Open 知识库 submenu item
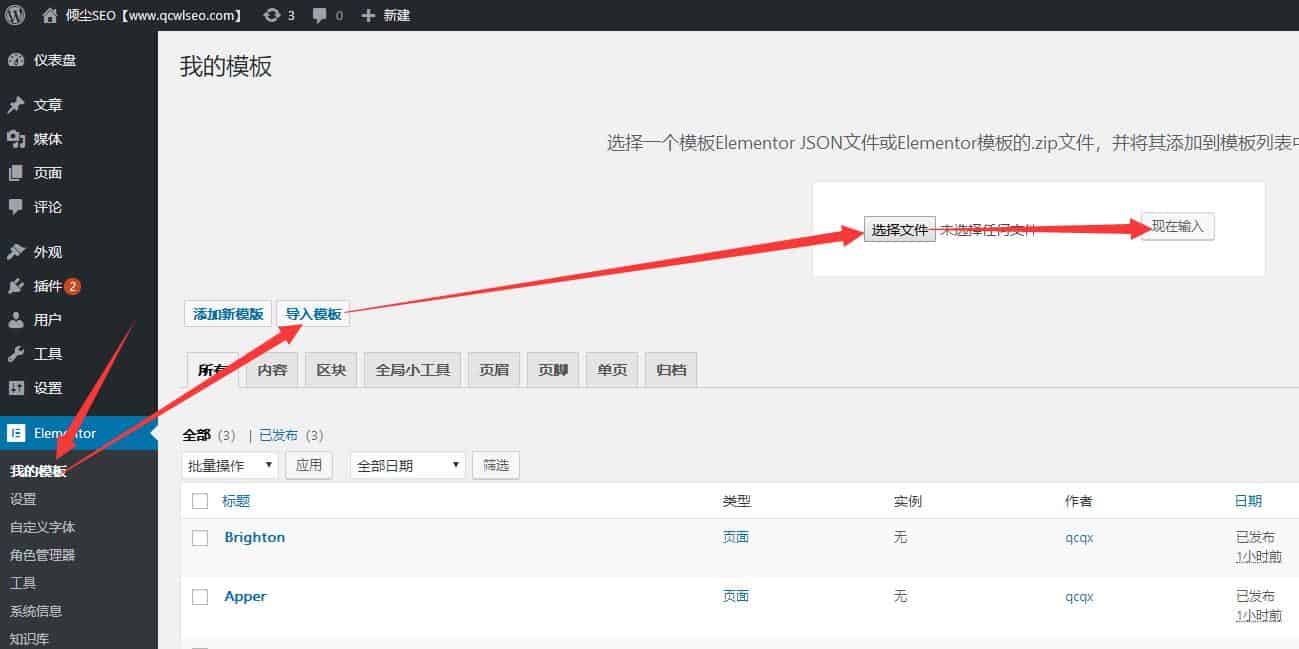Viewport: 1299px width, 649px height. point(30,638)
